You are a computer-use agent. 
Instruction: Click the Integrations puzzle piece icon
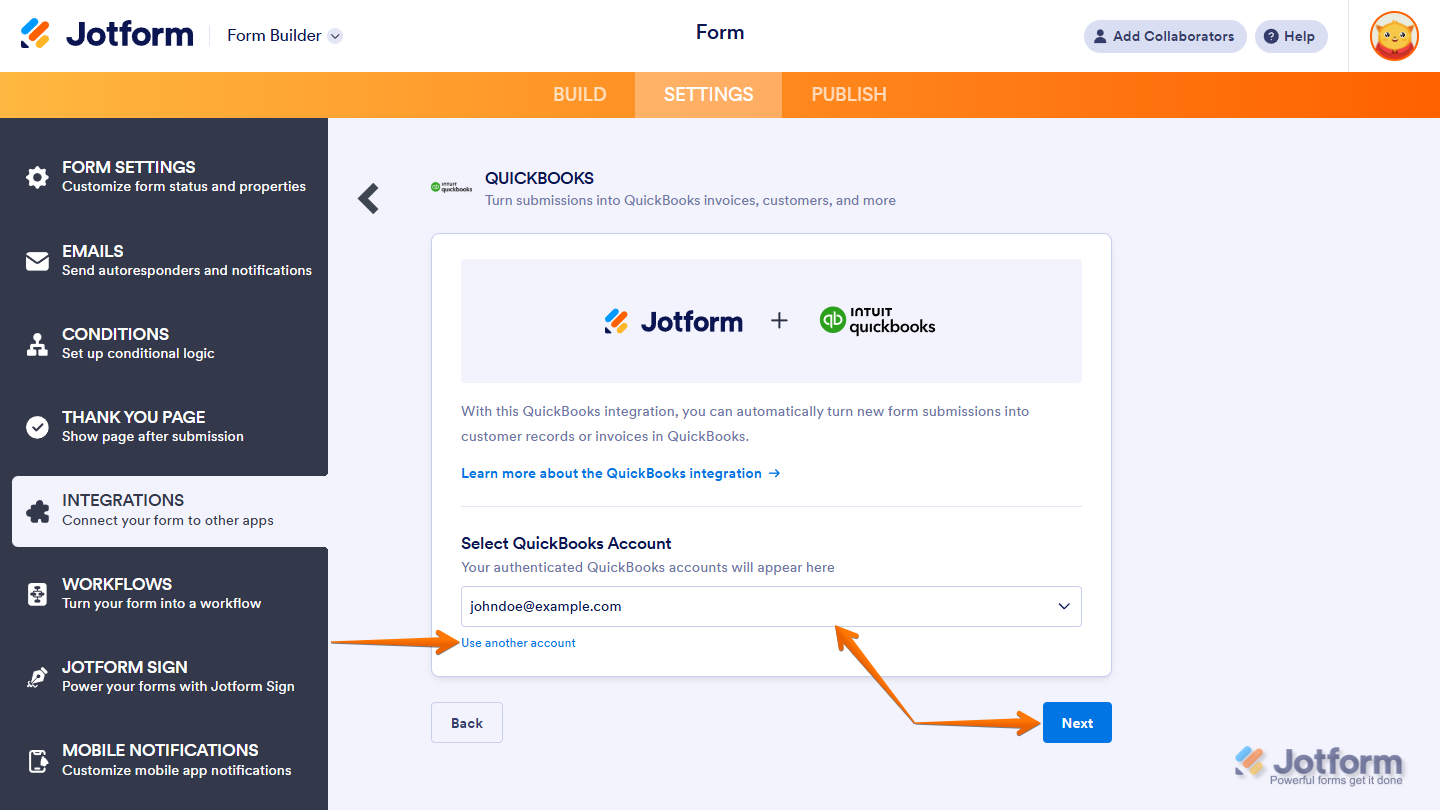(x=37, y=511)
